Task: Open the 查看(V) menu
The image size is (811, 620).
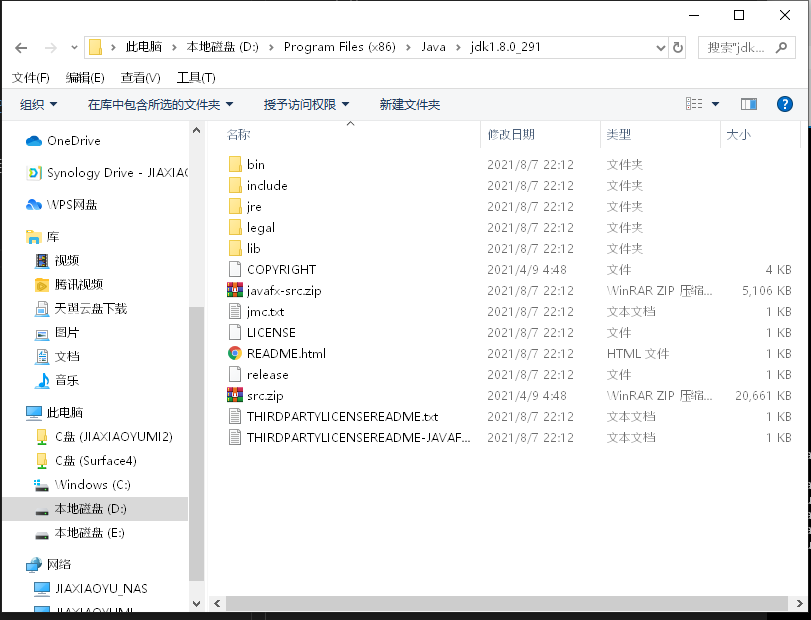Action: pos(140,78)
